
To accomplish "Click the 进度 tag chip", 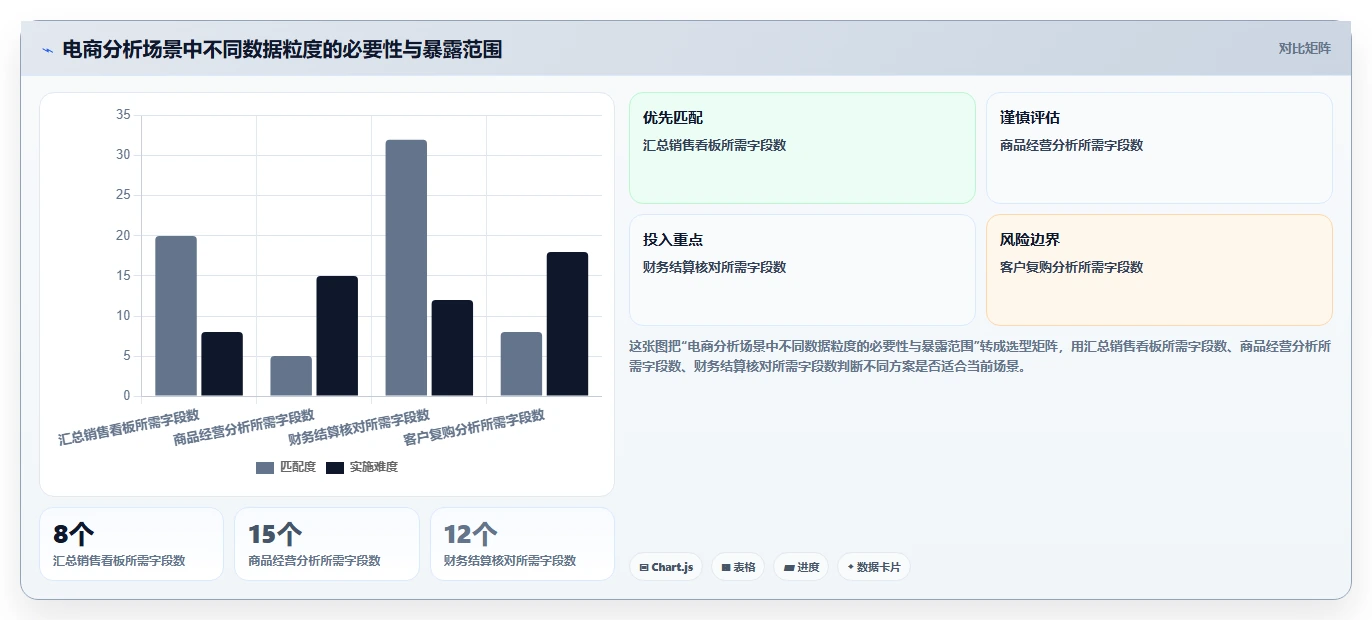I will 801,567.
